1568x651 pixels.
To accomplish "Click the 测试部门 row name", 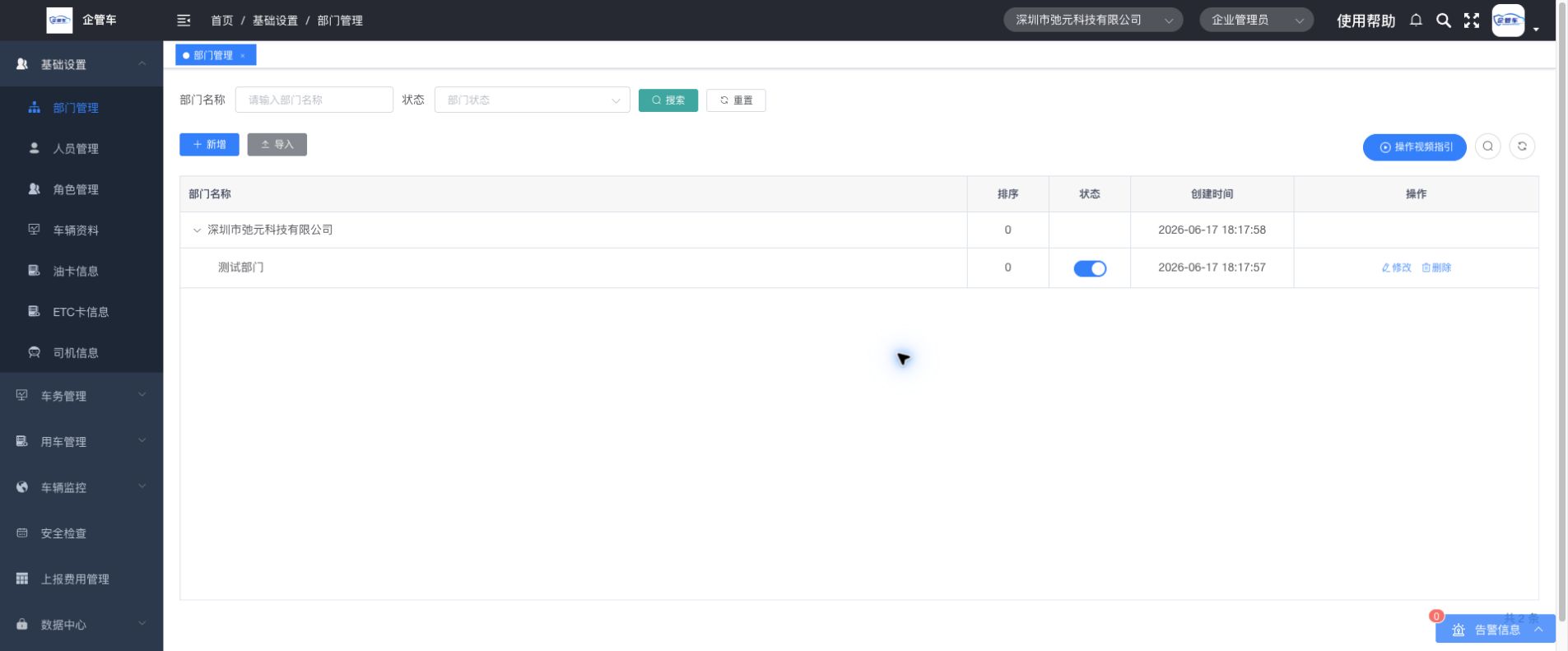I will click(x=240, y=267).
